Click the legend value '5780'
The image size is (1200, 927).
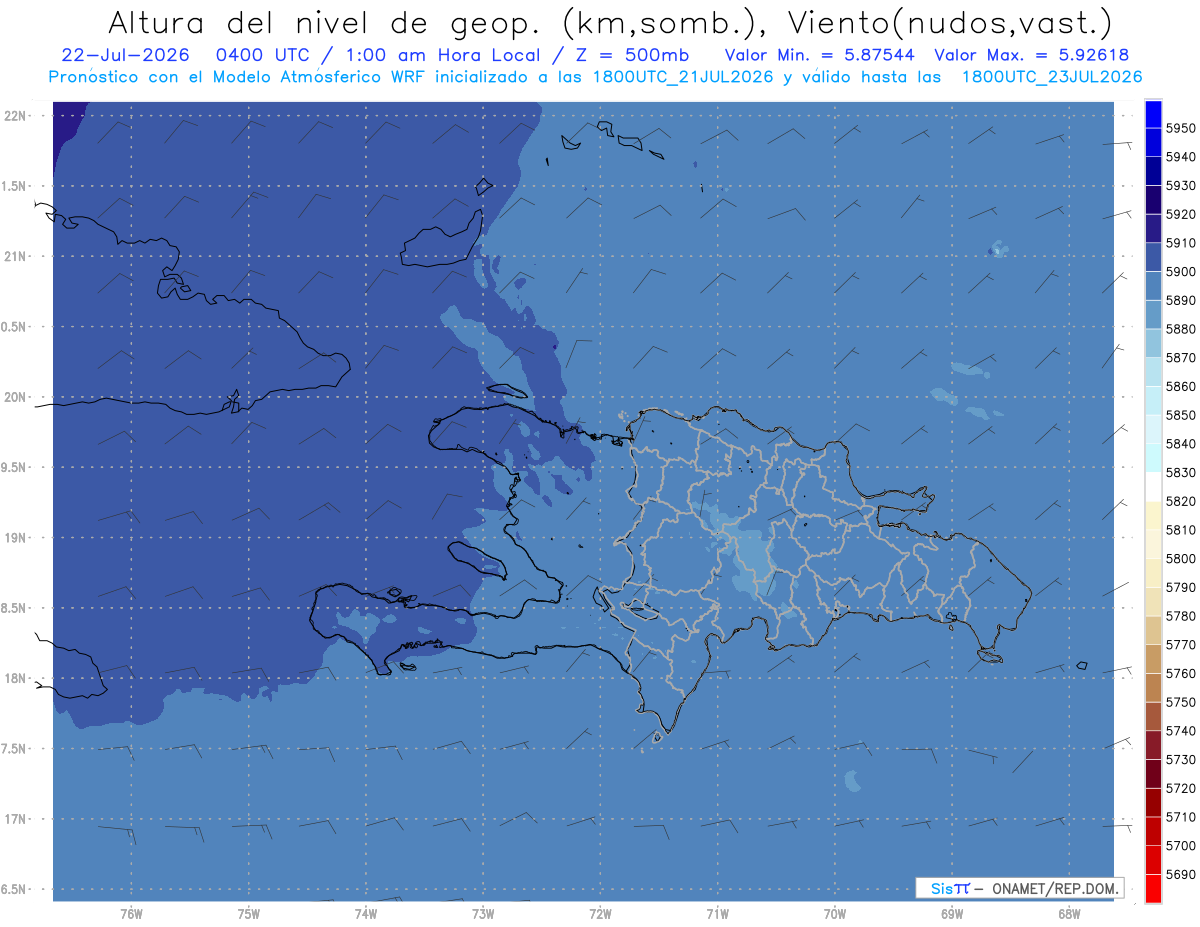[1180, 616]
